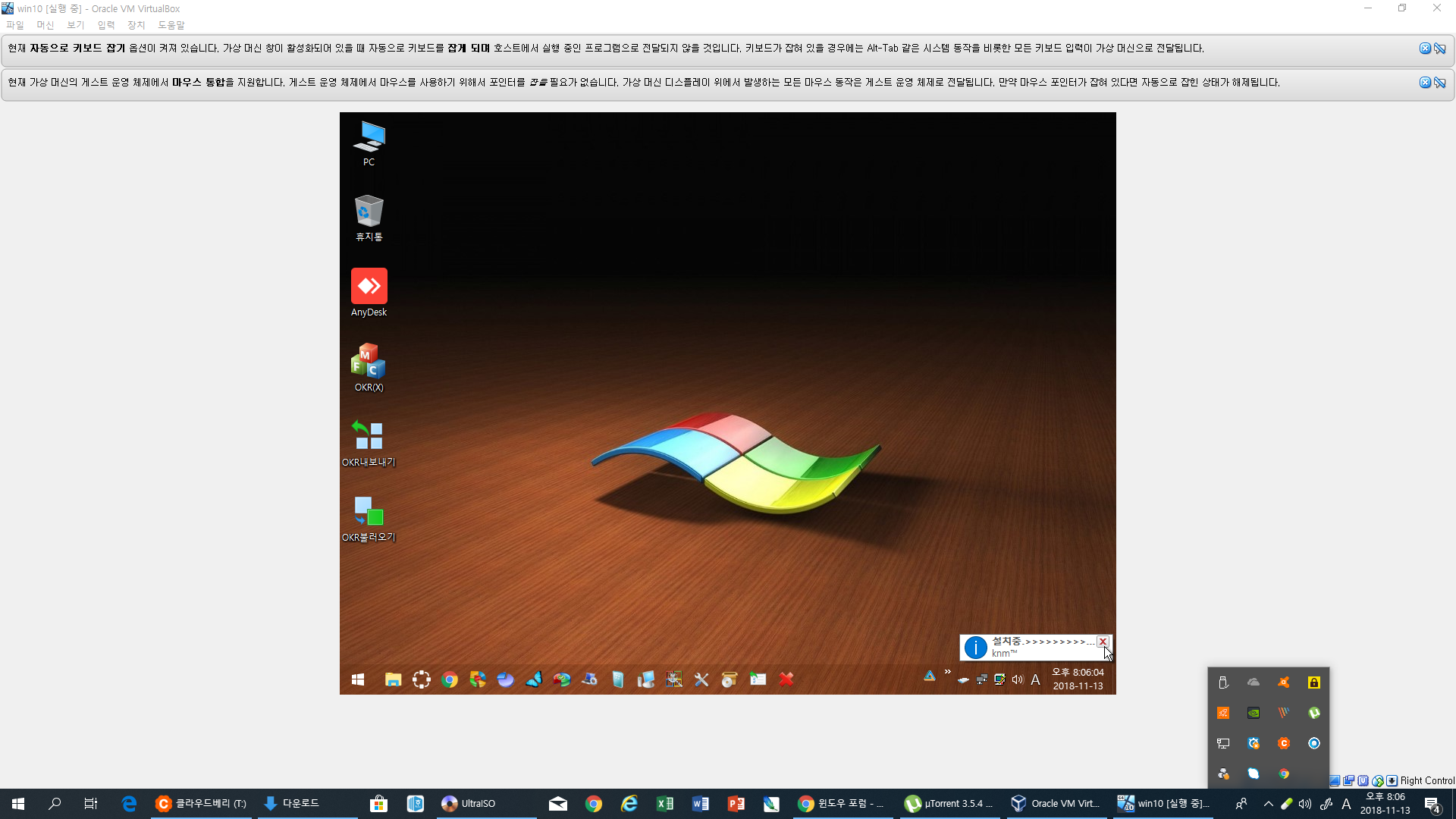Open PowerPoint from host taskbar
1456x819 pixels.
[x=736, y=804]
